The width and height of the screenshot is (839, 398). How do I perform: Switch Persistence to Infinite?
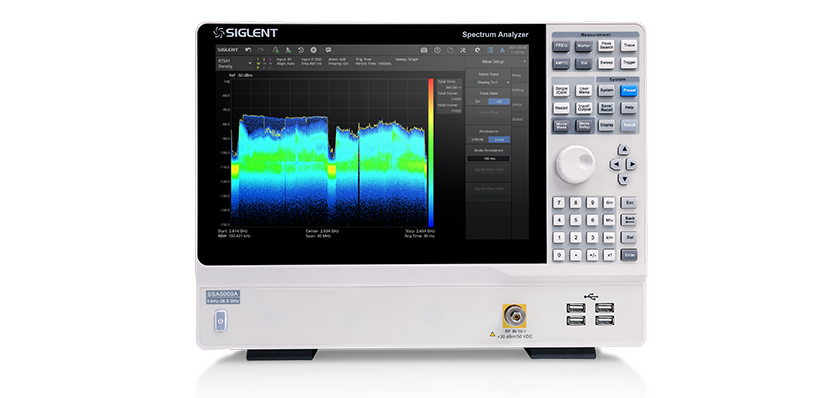pyautogui.click(x=478, y=140)
